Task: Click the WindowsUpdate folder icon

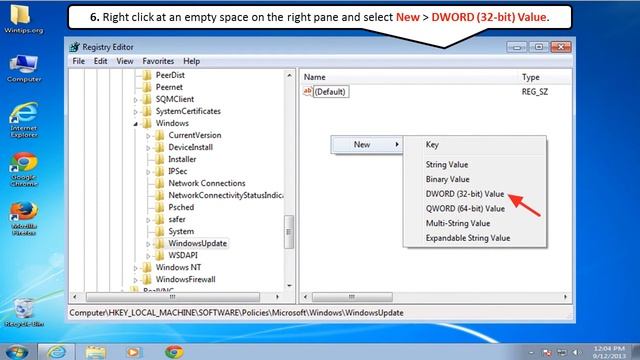Action: [159, 243]
